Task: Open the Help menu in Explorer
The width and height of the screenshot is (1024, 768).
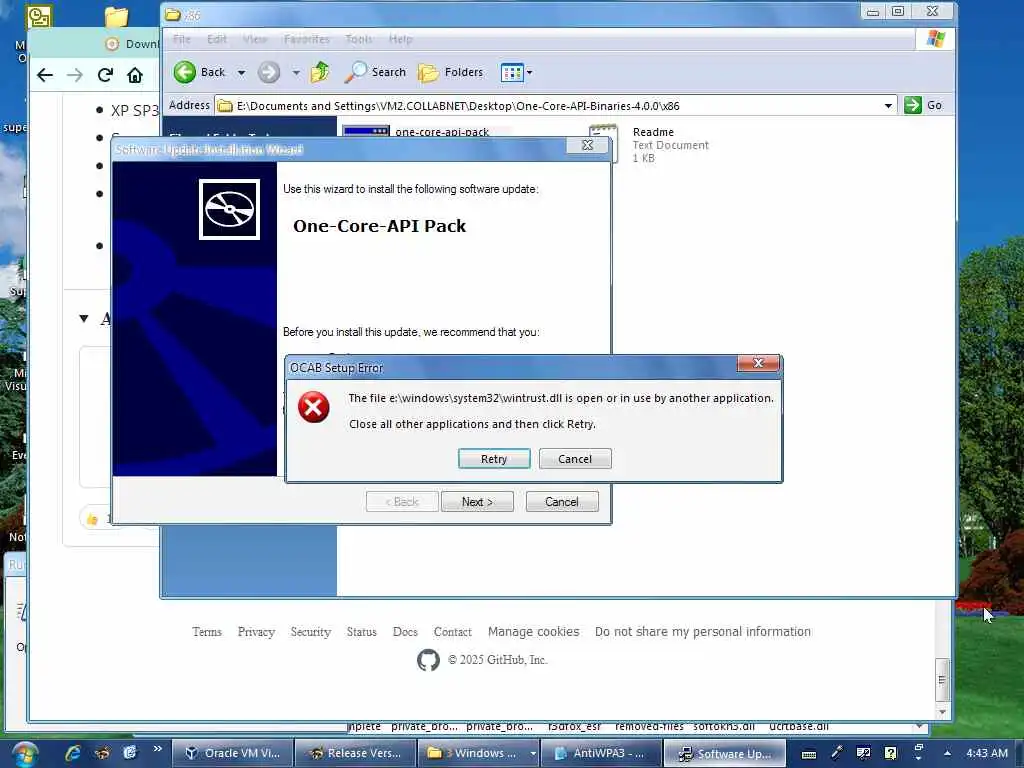Action: [400, 39]
